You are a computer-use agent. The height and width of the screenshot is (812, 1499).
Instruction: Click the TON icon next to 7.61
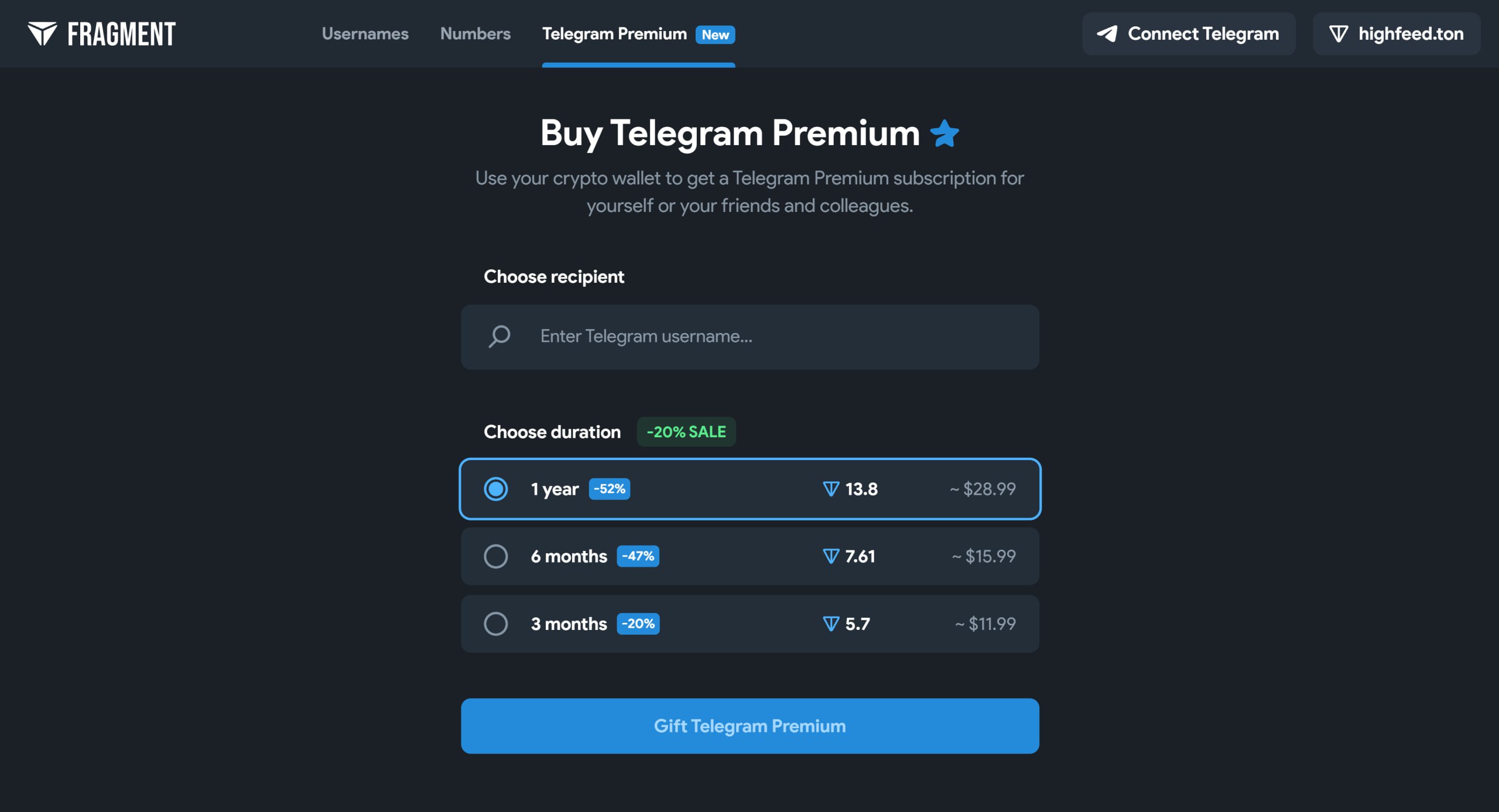(x=831, y=556)
